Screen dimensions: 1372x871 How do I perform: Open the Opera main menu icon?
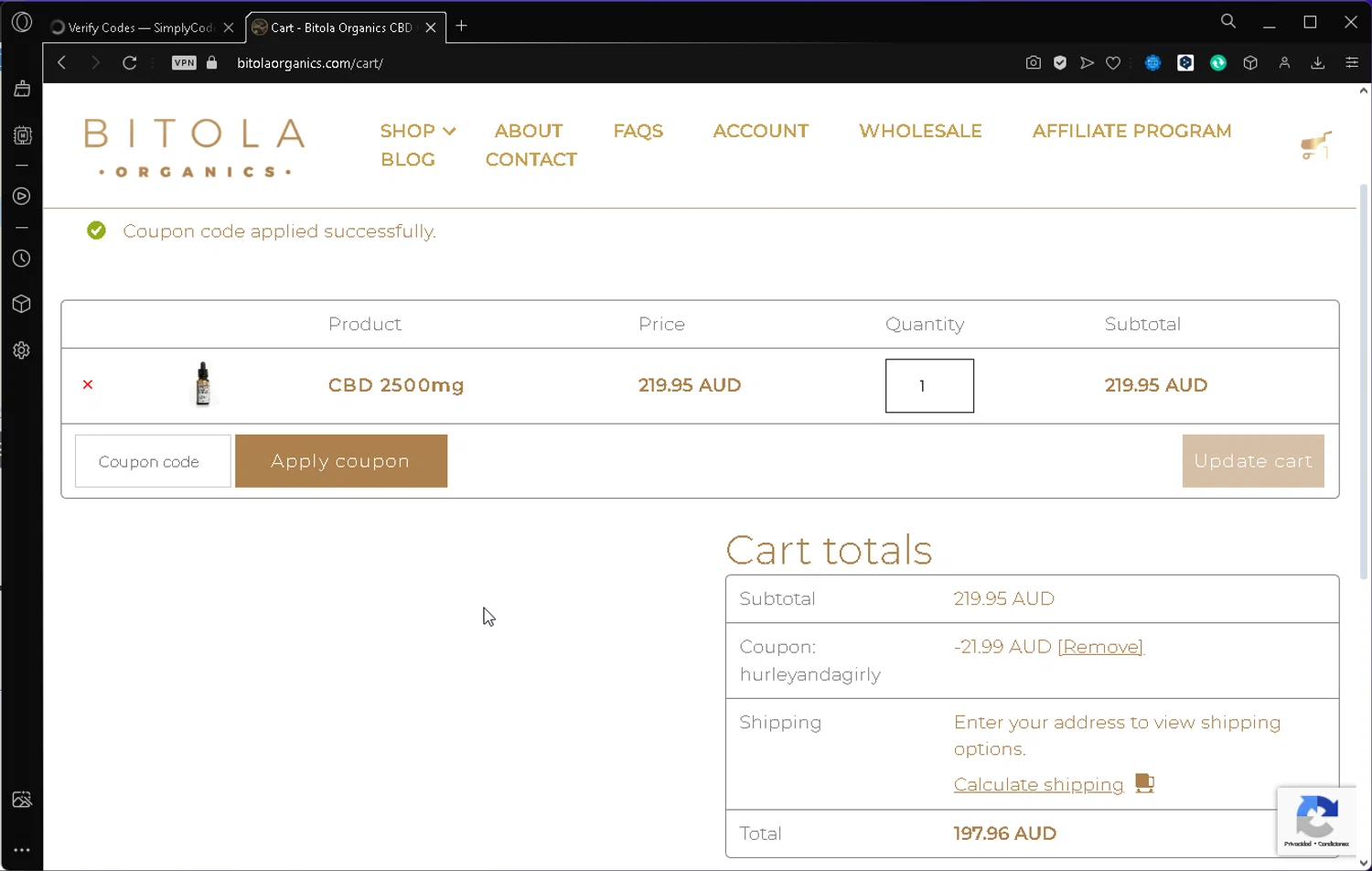pyautogui.click(x=22, y=22)
